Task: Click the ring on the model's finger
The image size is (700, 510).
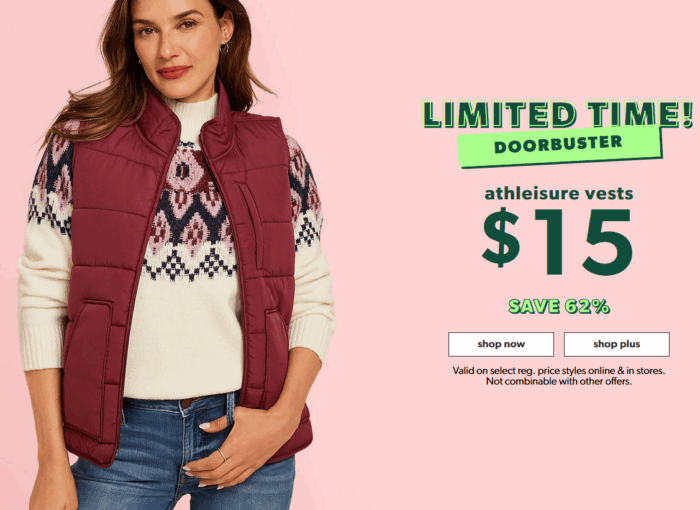Action: coord(222,455)
